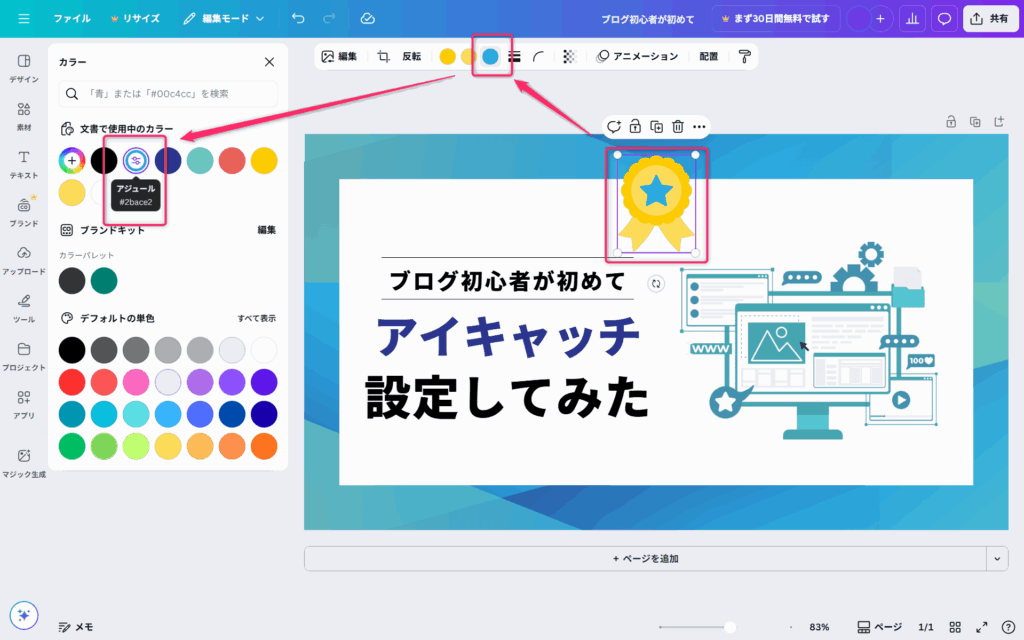Open the アップロード panel in the sidebar
This screenshot has width=1024, height=640.
click(x=24, y=260)
